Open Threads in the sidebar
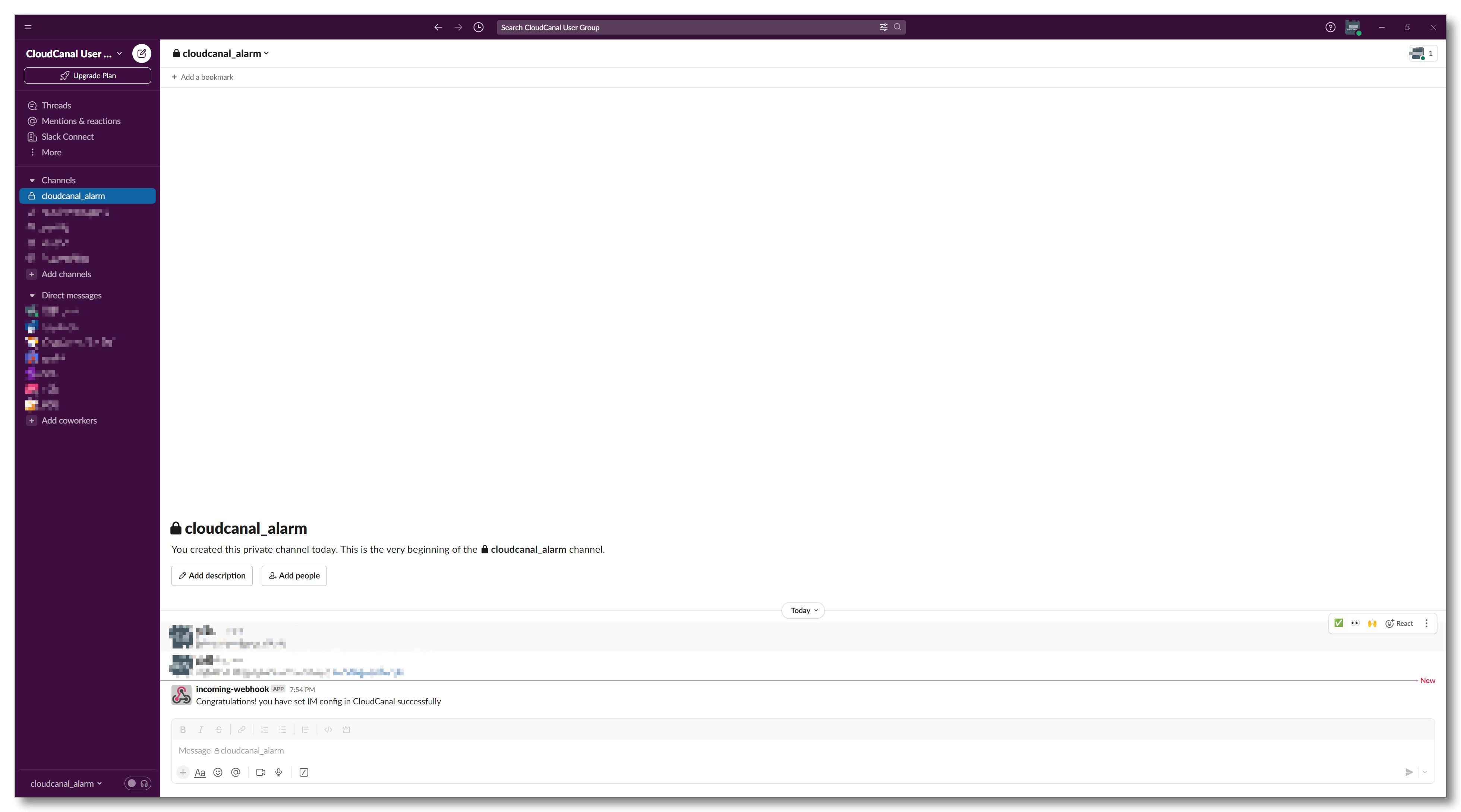 click(x=56, y=105)
